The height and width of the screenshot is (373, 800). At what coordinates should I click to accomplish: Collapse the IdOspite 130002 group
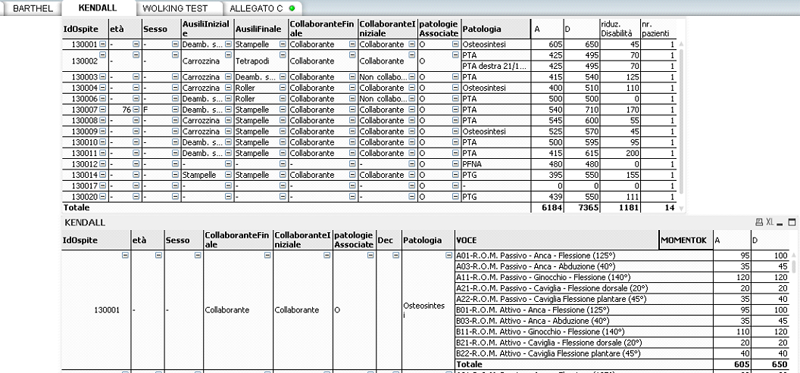pos(103,55)
